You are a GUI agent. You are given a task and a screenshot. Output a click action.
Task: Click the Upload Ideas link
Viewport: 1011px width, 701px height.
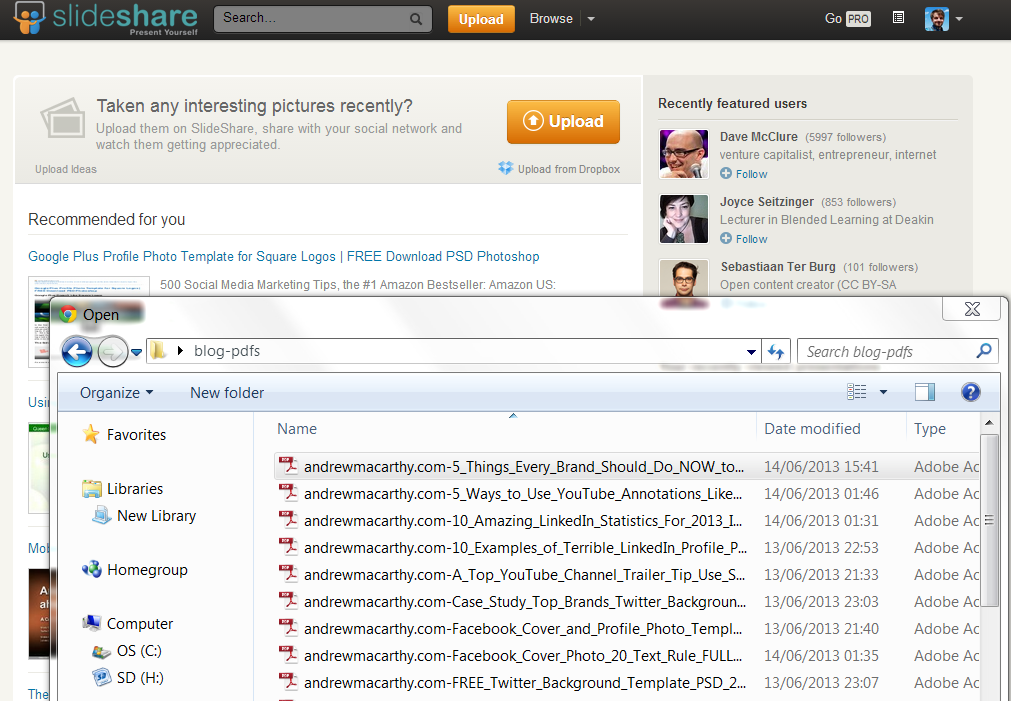[x=66, y=169]
